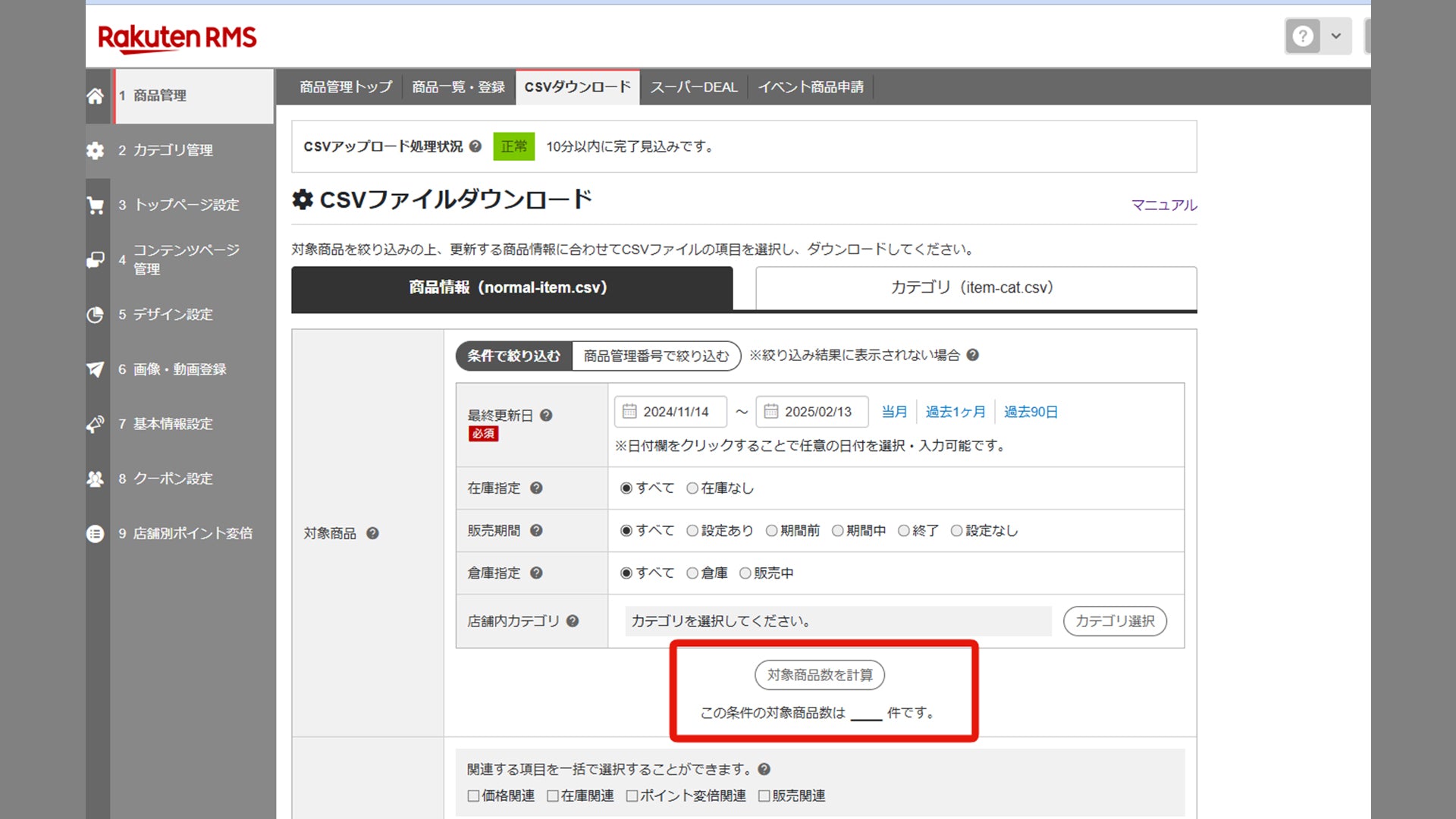Image resolution: width=1456 pixels, height=819 pixels.
Task: Click the calendar icon in the start date field
Action: (629, 411)
